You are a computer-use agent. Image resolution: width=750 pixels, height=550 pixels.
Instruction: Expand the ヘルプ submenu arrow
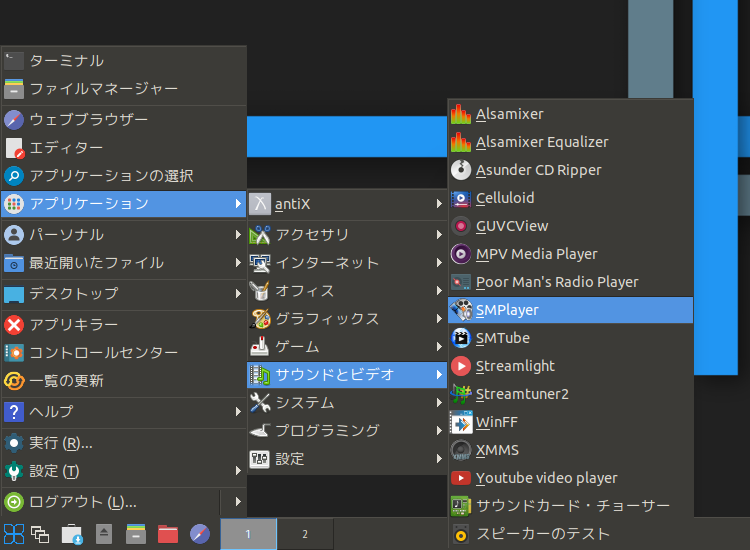tap(238, 411)
